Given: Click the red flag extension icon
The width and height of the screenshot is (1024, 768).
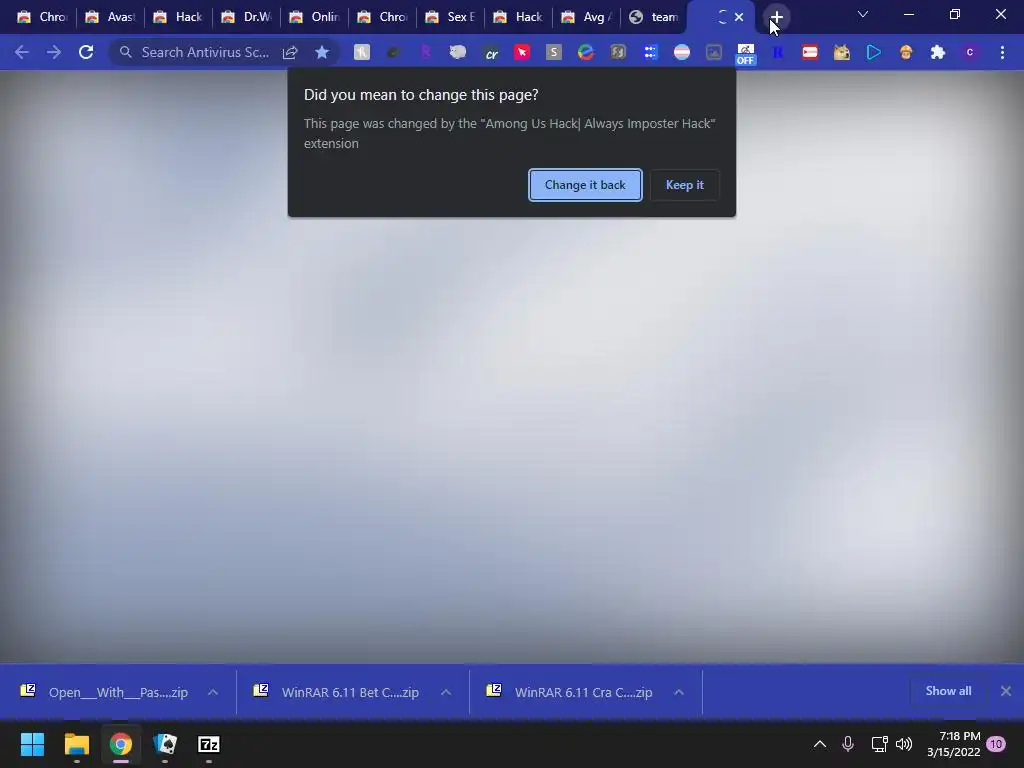Looking at the screenshot, I should 810,52.
